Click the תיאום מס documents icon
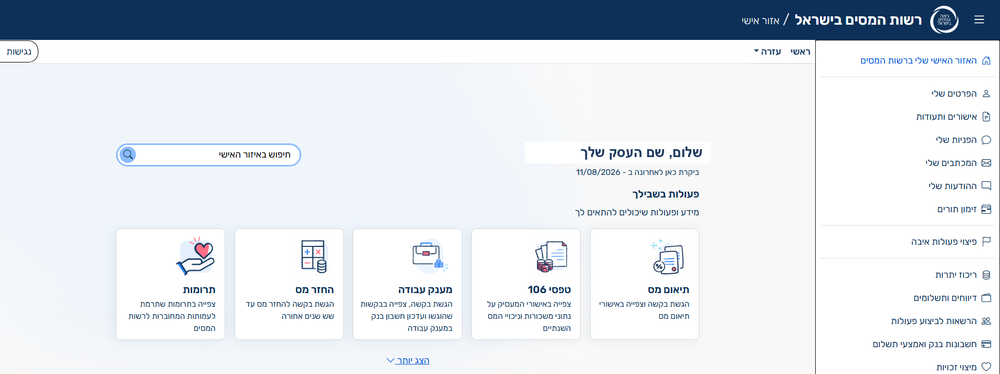1000x374 pixels. pyautogui.click(x=667, y=257)
